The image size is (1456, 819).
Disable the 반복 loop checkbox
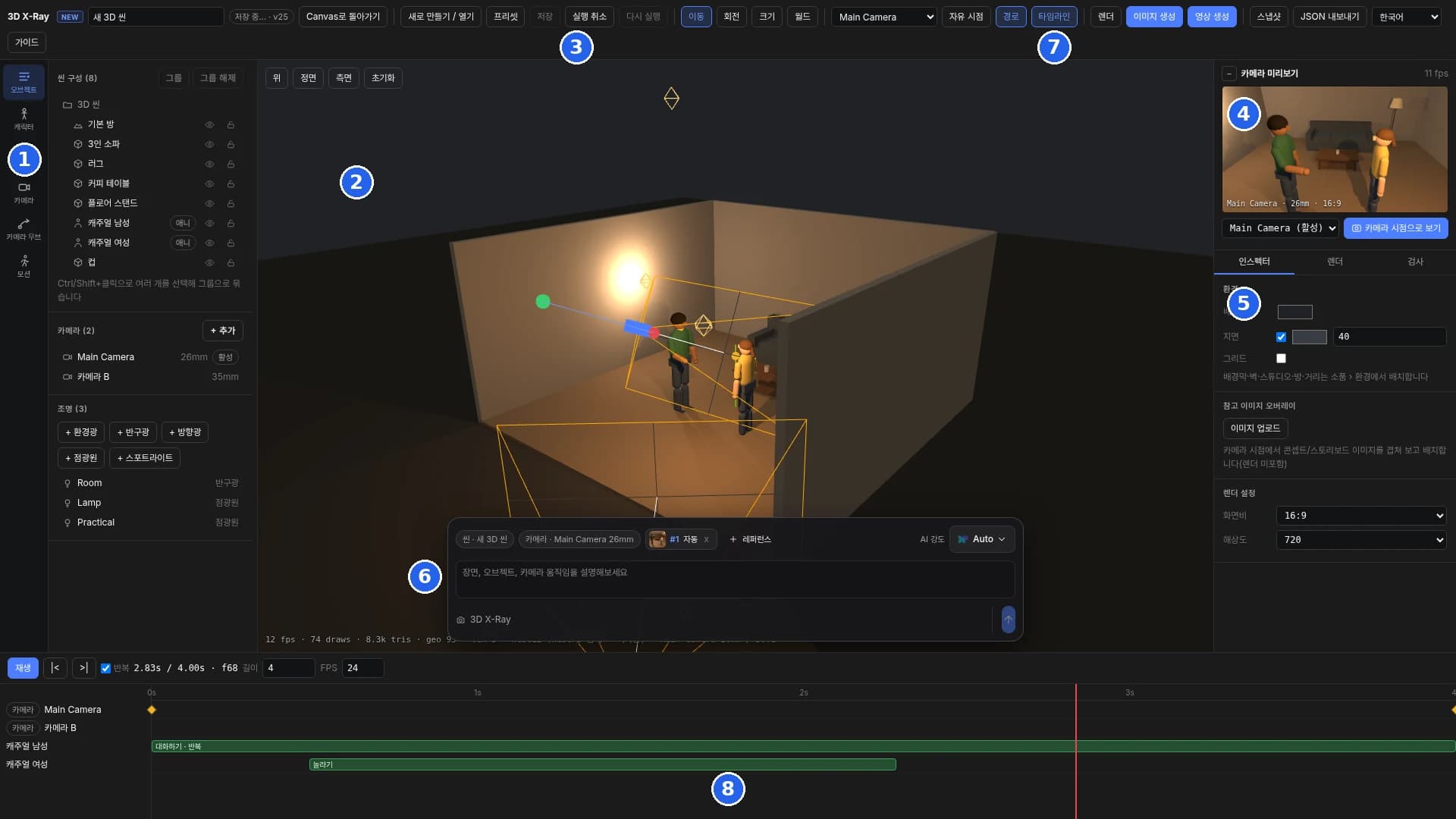point(105,668)
